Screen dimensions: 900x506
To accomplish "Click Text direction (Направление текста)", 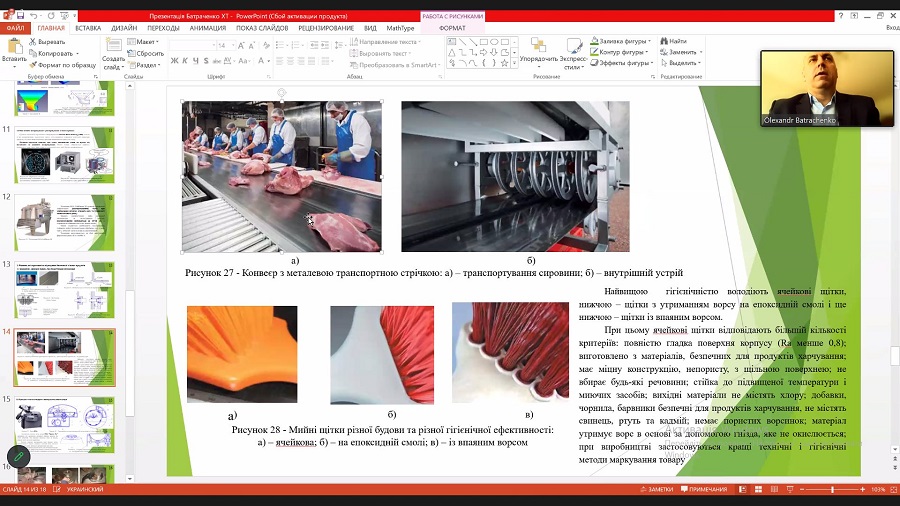I will click(x=386, y=42).
